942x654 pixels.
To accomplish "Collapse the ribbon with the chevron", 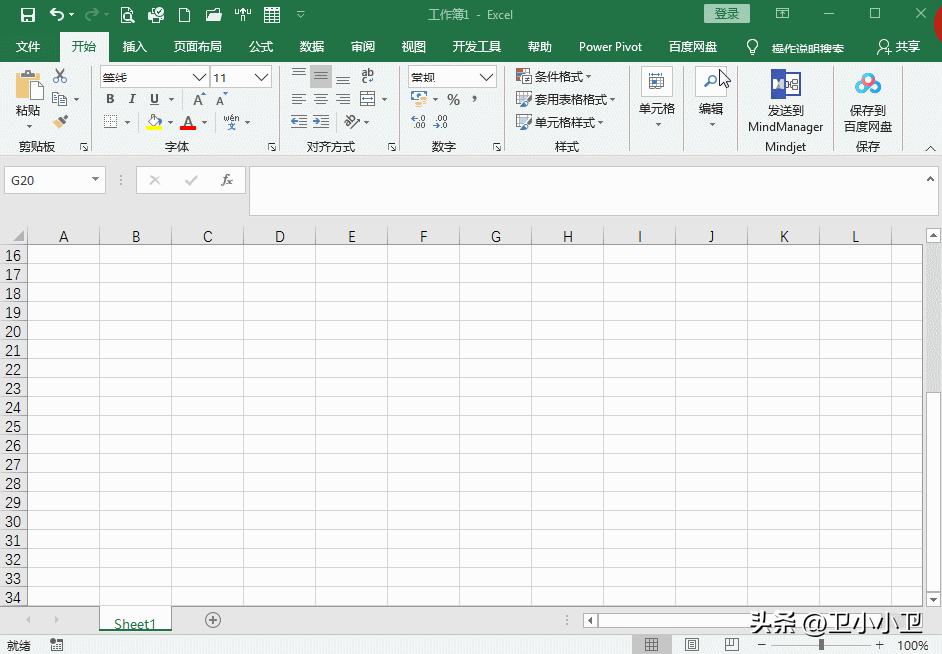I will 930,148.
